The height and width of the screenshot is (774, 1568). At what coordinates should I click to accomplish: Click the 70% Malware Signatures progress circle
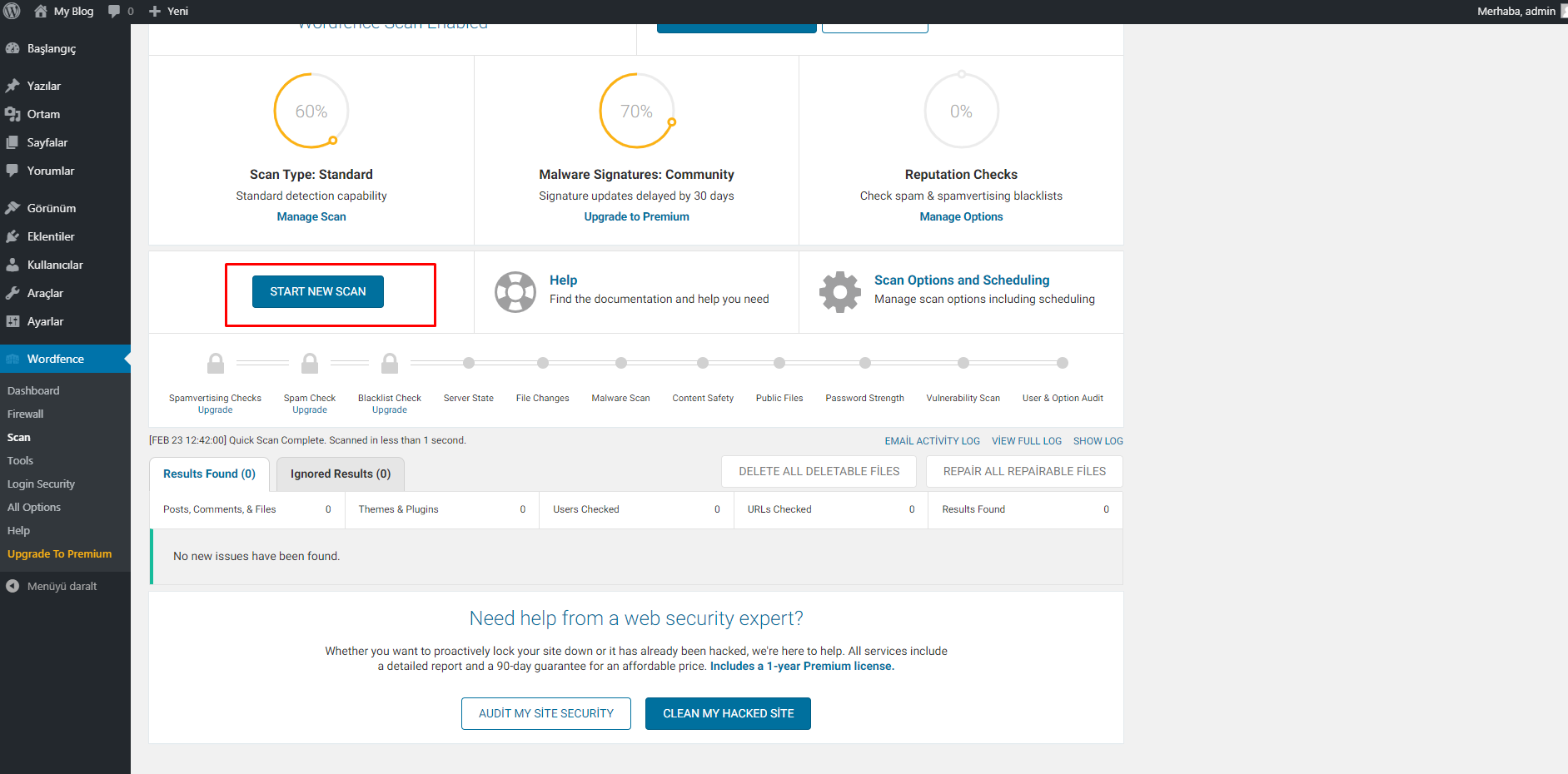(637, 111)
